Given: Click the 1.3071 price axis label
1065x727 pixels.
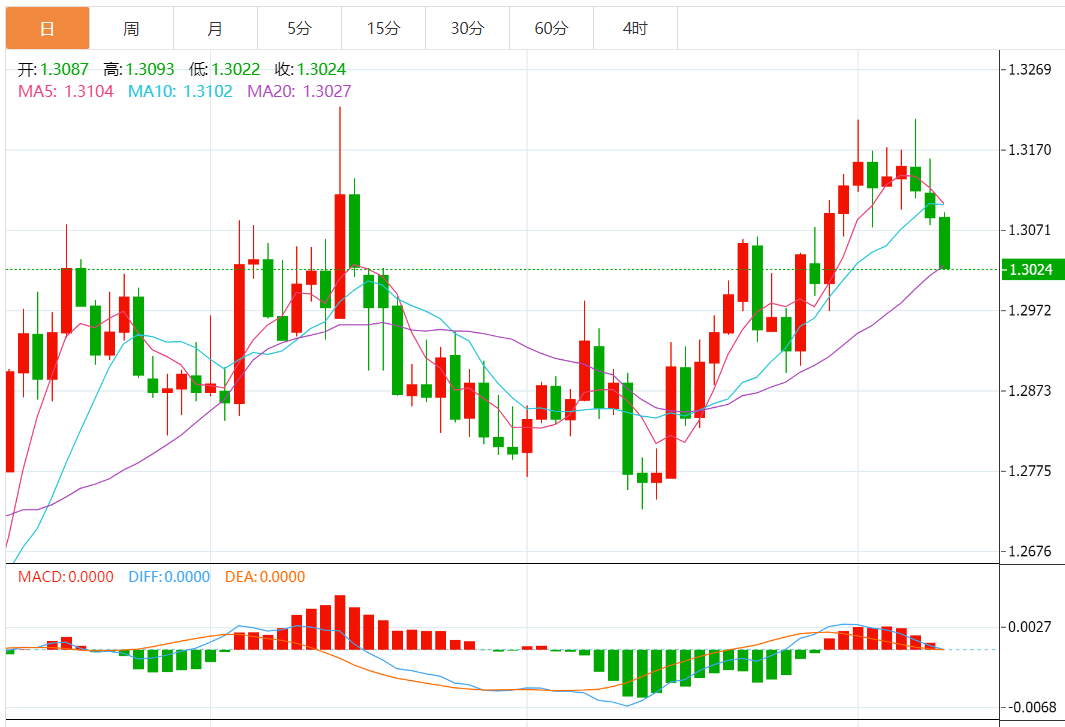Looking at the screenshot, I should click(1030, 230).
